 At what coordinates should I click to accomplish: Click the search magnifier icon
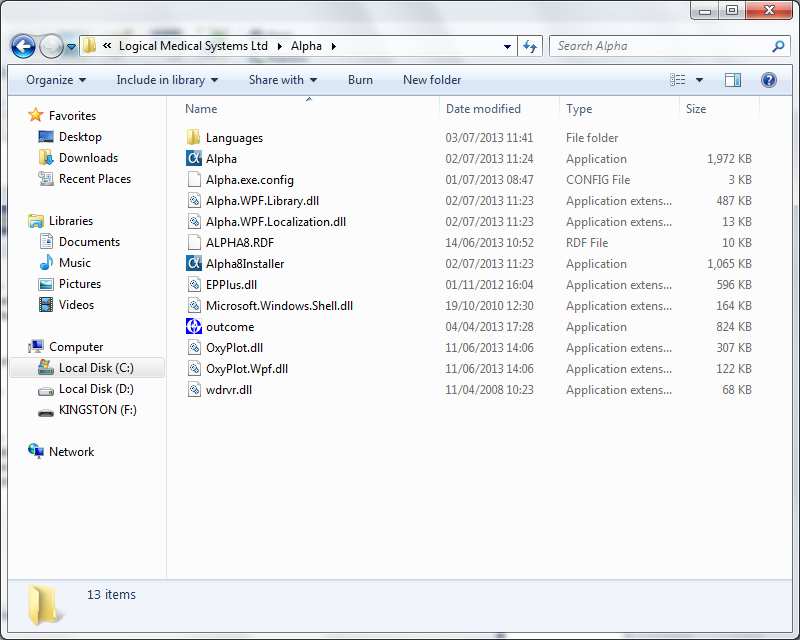tap(778, 46)
